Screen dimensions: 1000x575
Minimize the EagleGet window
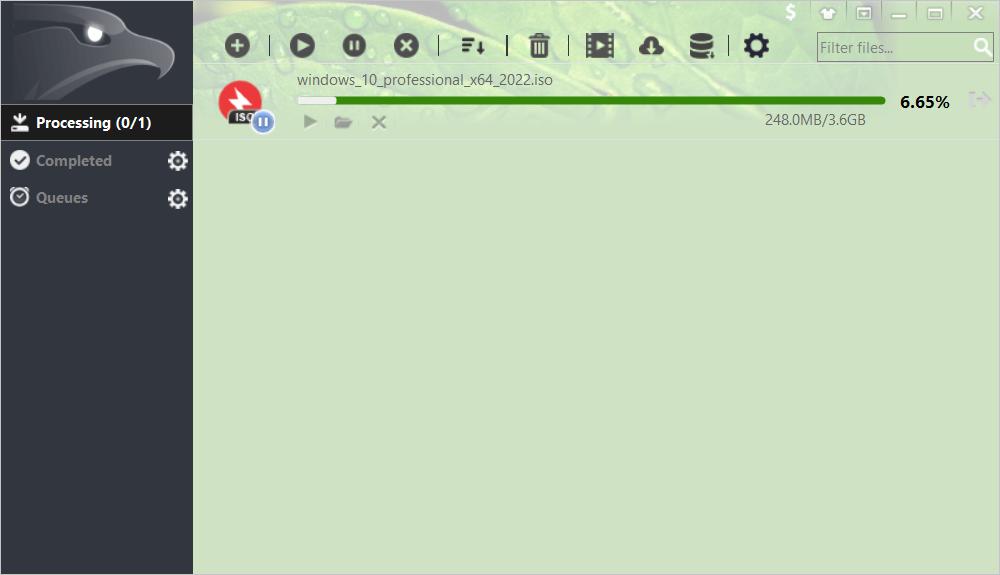pyautogui.click(x=899, y=13)
